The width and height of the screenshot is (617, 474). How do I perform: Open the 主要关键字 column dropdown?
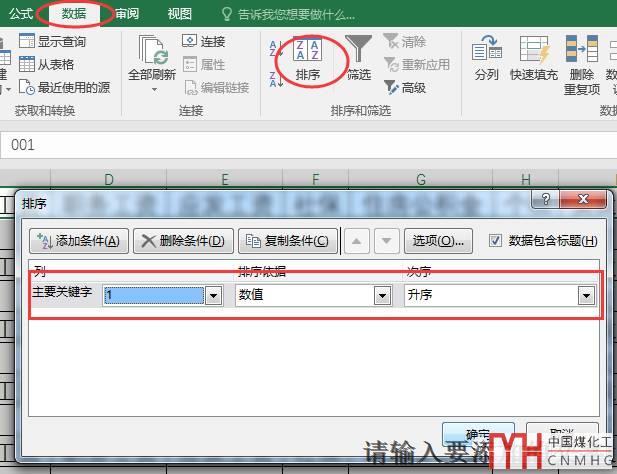[x=214, y=295]
